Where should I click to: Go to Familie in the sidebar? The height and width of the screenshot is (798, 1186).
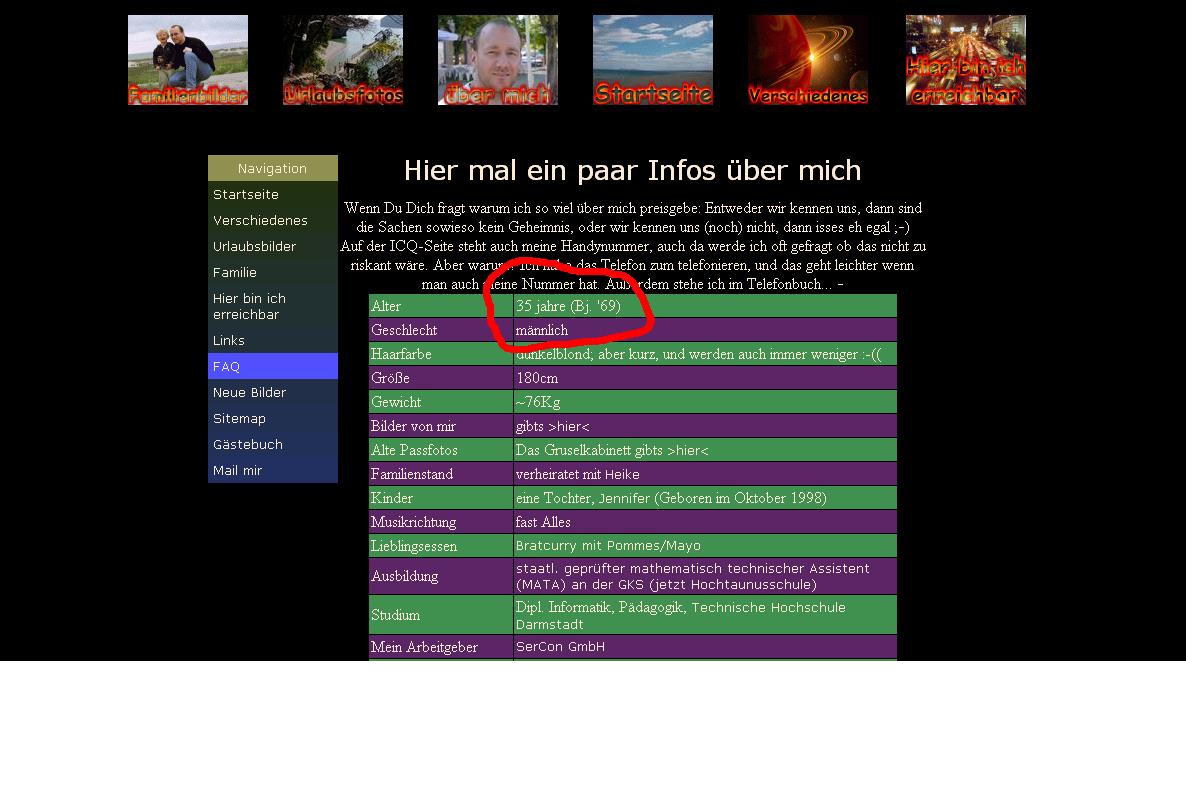coord(235,272)
